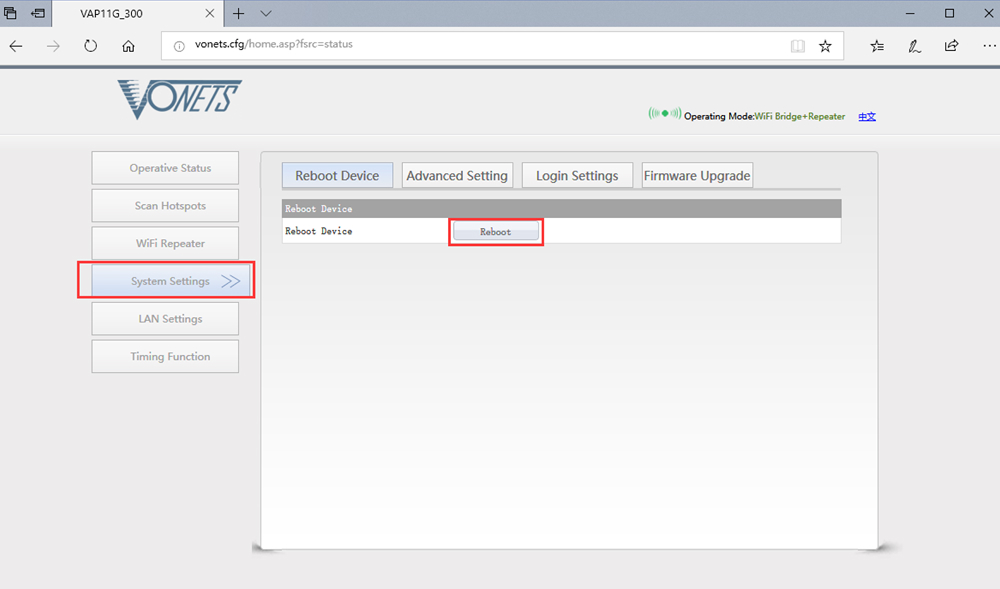
Task: Refresh the current page
Action: point(90,45)
